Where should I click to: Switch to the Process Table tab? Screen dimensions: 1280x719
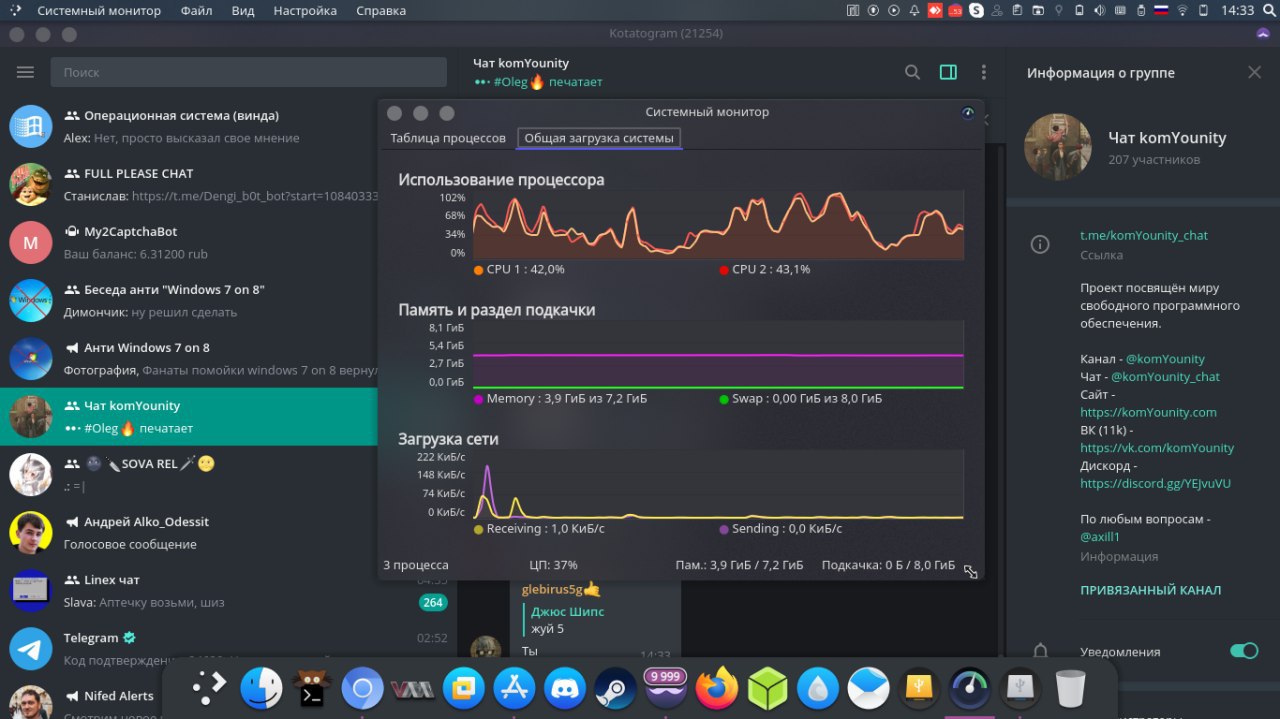tap(448, 138)
